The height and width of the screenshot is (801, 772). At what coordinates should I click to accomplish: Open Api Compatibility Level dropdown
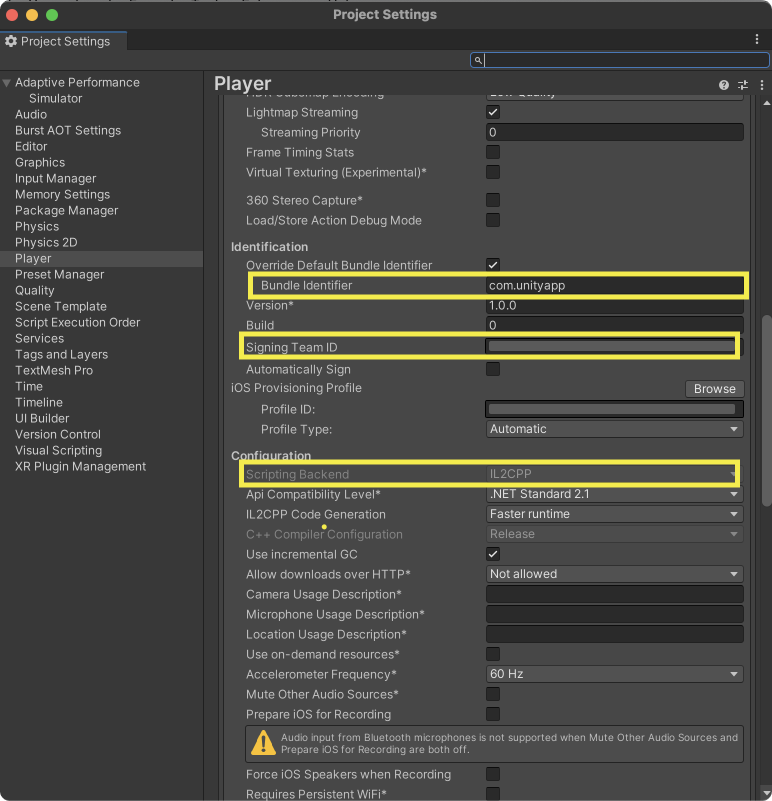(x=614, y=494)
